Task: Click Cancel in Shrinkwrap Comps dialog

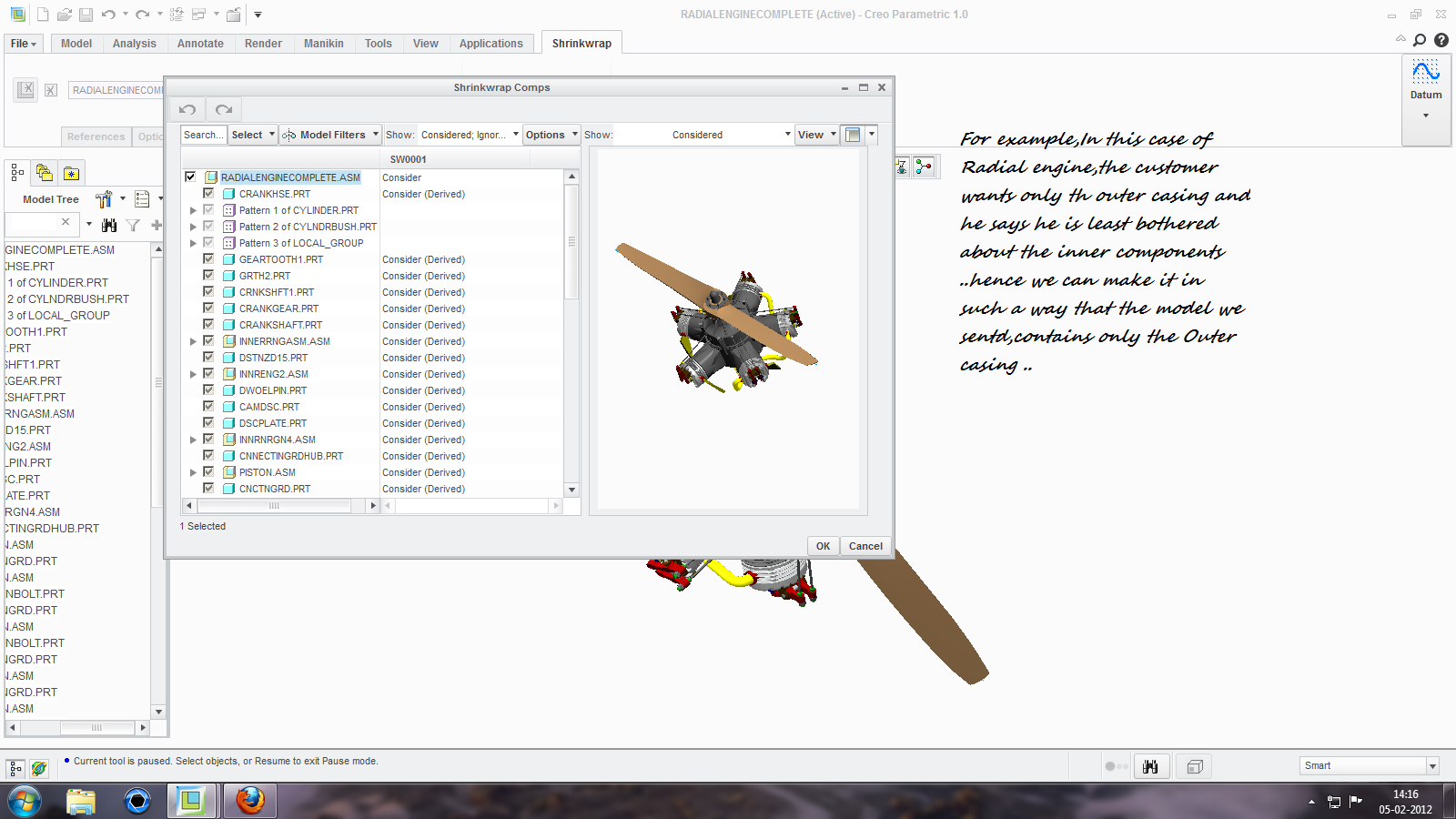Action: point(865,546)
